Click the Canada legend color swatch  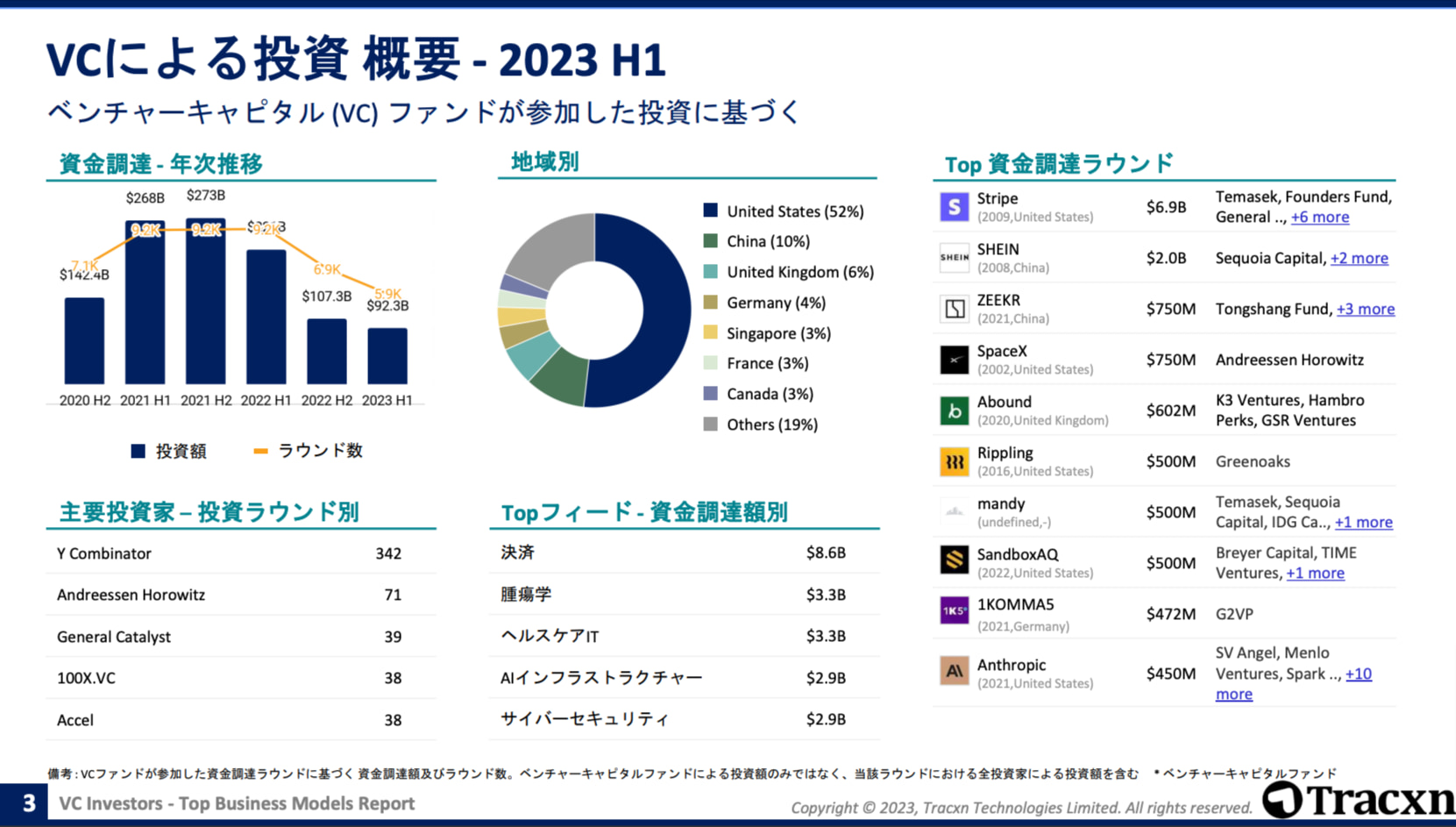point(710,394)
